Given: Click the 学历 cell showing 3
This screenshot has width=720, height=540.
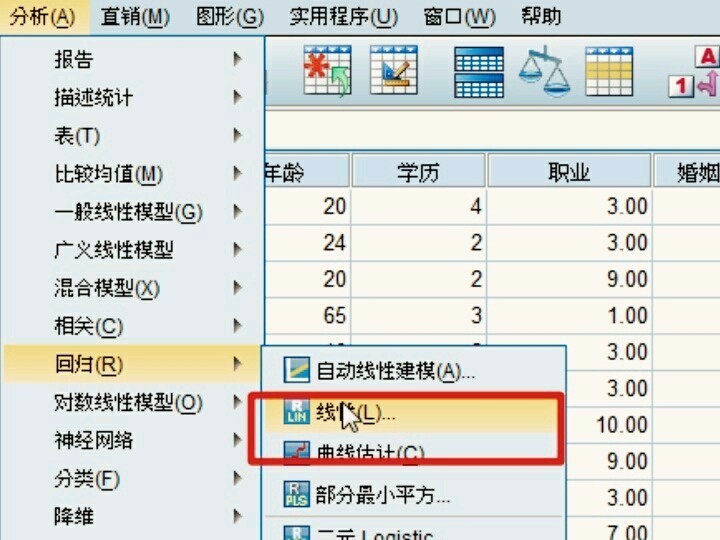Looking at the screenshot, I should [x=418, y=316].
